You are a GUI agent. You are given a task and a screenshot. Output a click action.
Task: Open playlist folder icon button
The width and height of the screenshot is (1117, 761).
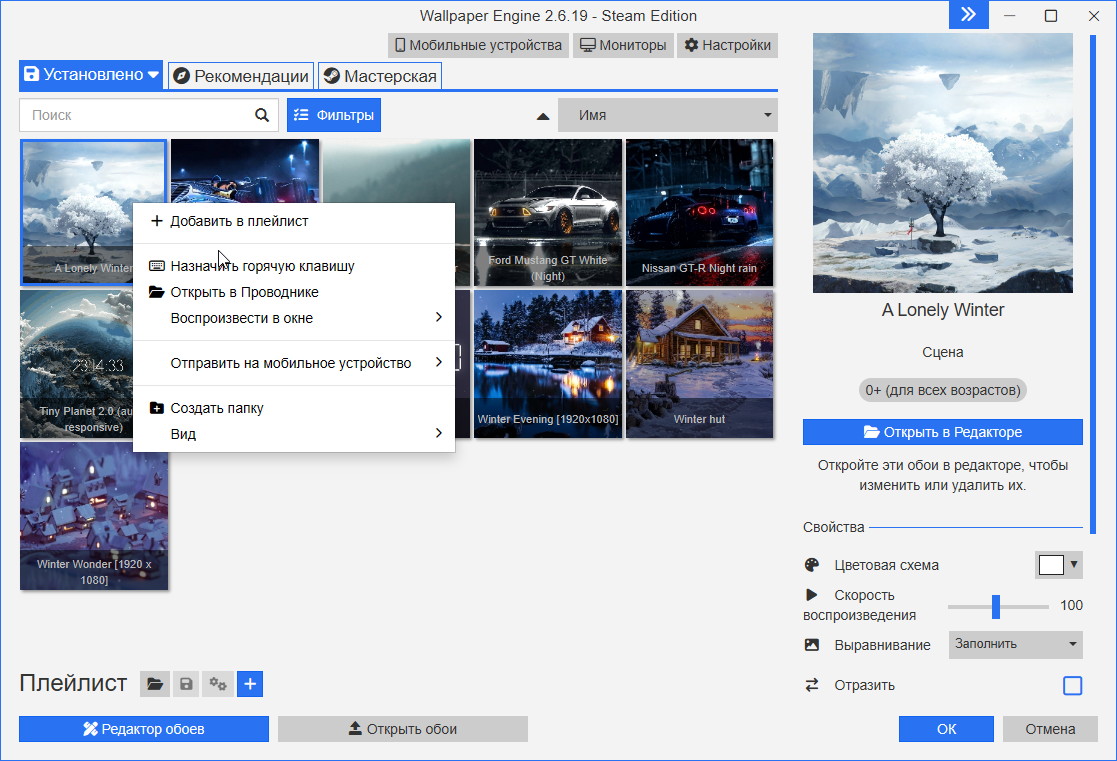155,684
